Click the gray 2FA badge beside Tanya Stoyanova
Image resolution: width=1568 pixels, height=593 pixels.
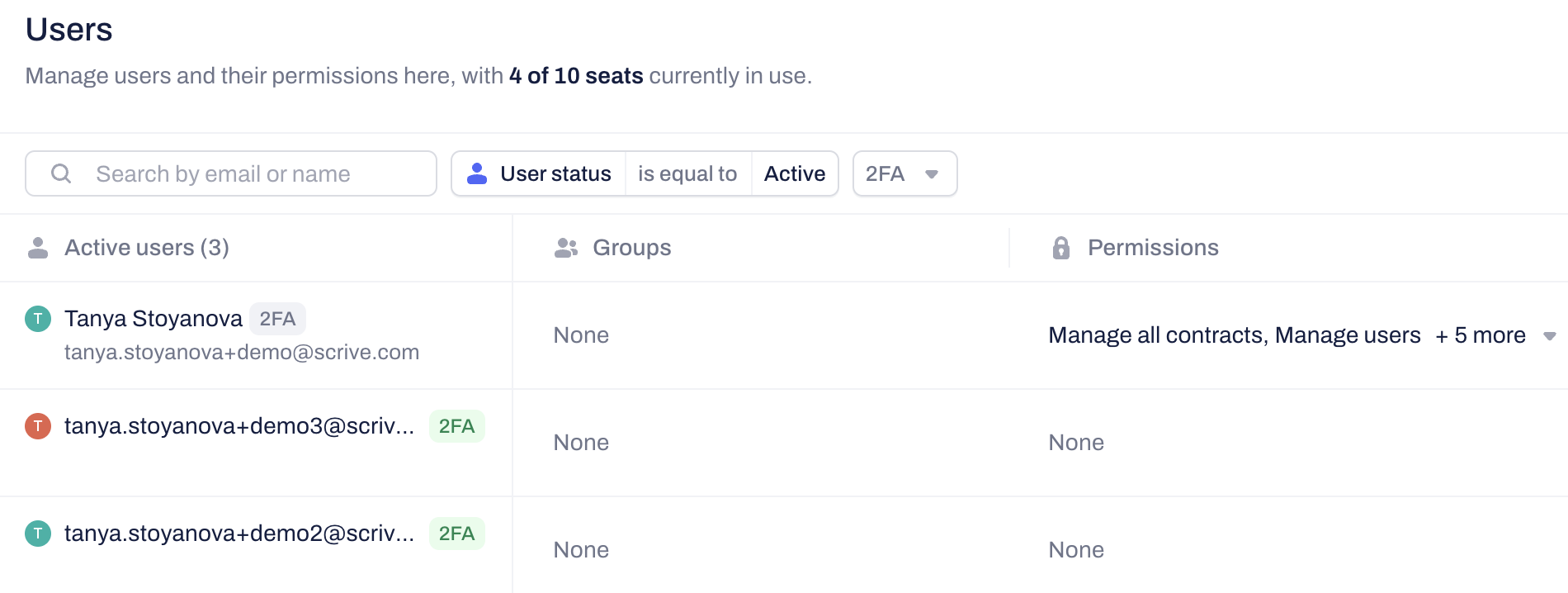pos(277,319)
